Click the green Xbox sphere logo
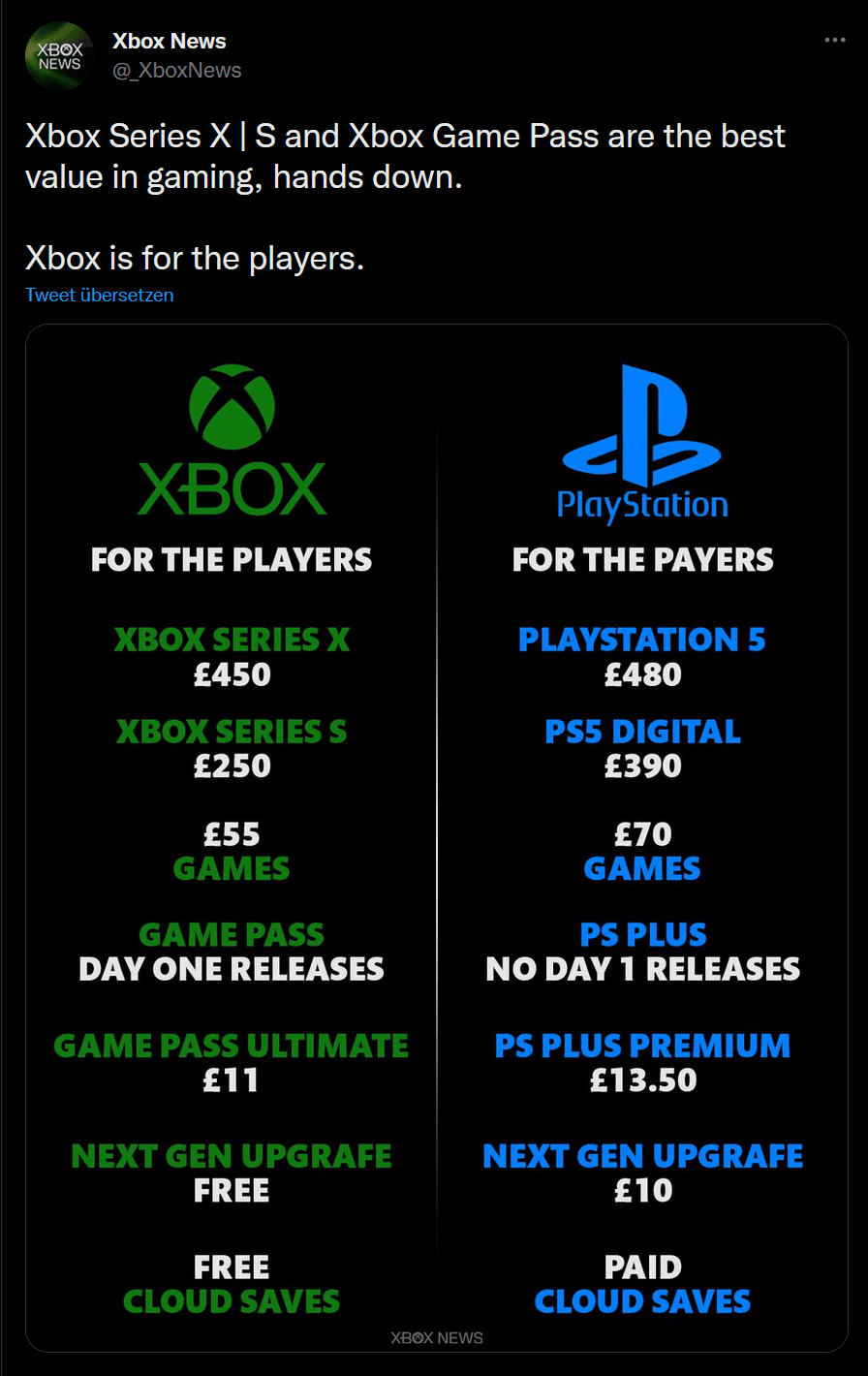Screen dimensions: 868x1376 pyautogui.click(x=232, y=406)
